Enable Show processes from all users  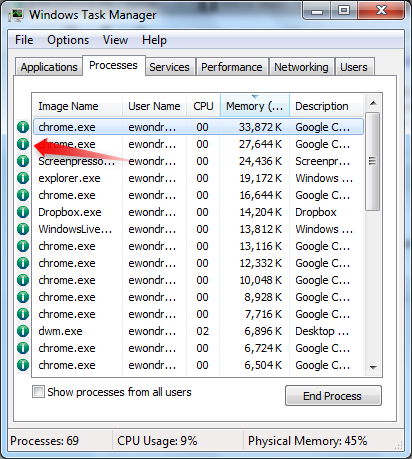38,392
